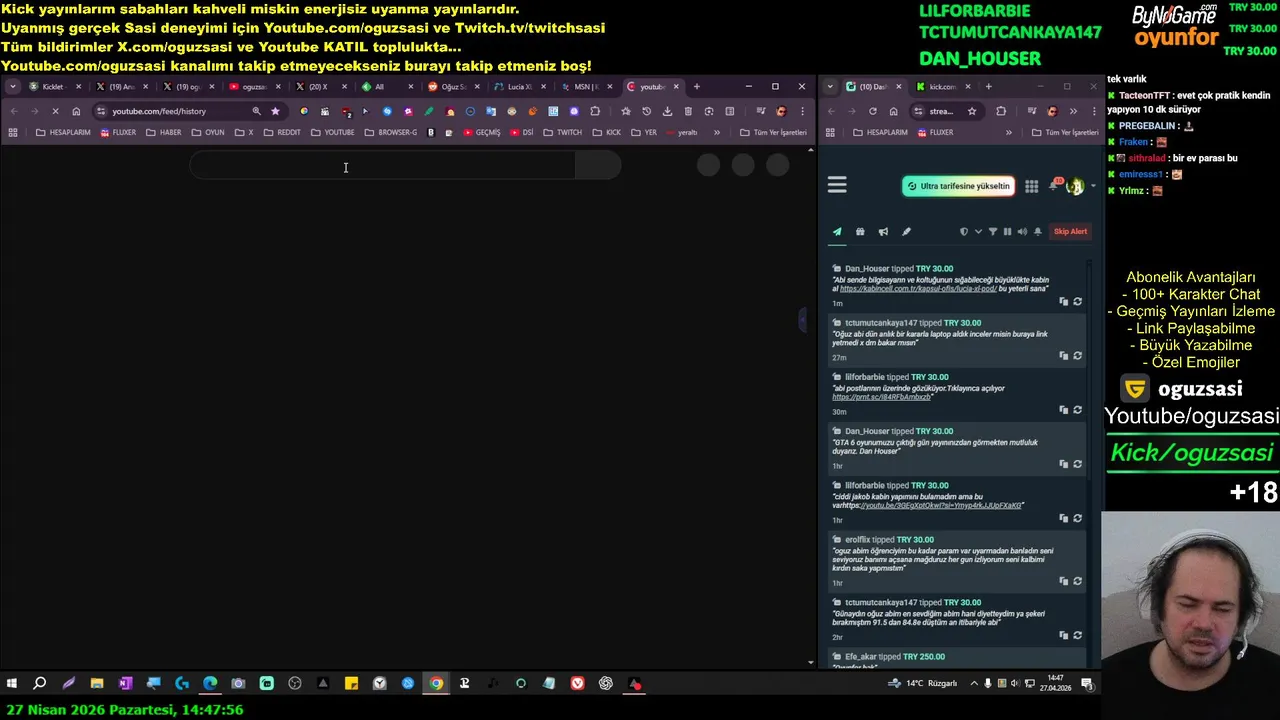
Task: Mute alert sounds speaker icon
Action: pos(1022,232)
